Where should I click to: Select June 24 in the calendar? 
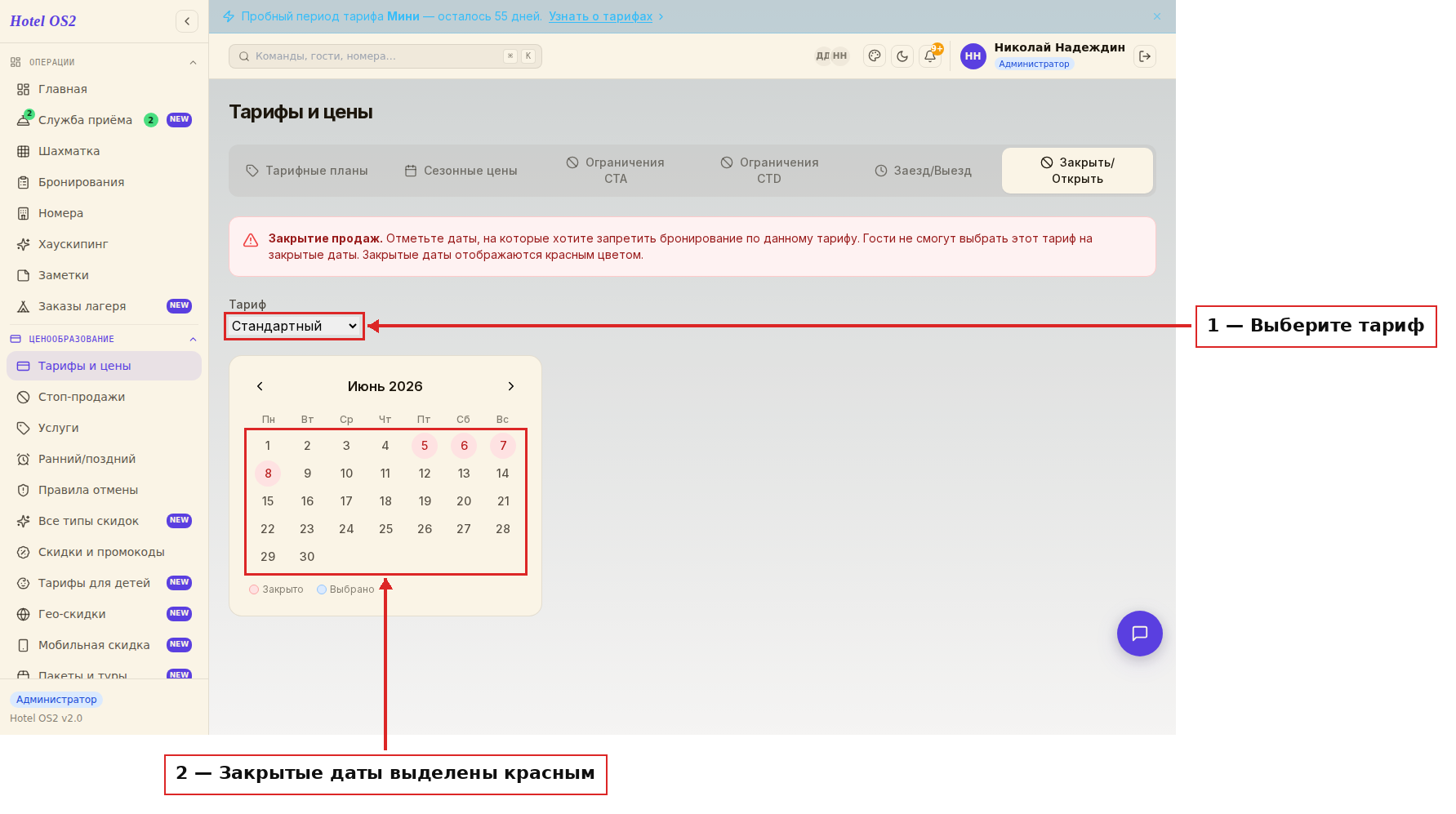click(346, 529)
